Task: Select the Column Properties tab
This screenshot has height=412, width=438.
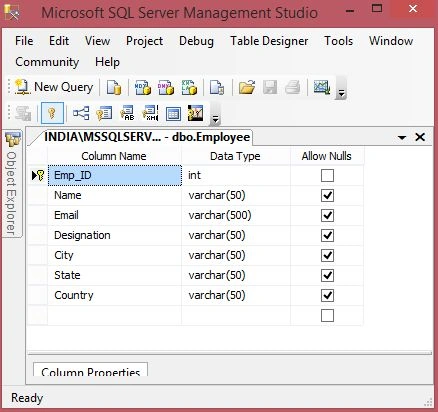Action: point(90,371)
